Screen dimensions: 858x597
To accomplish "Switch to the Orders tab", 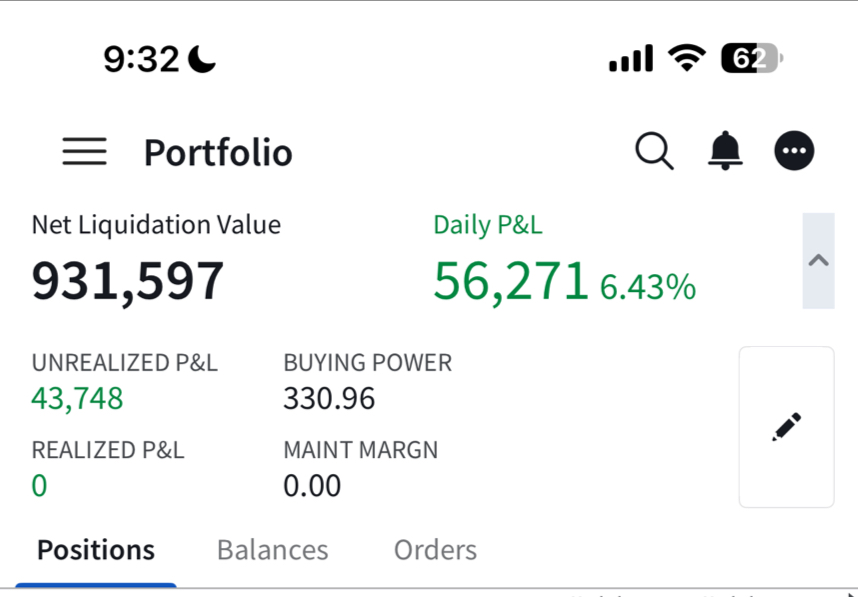I will click(x=435, y=550).
